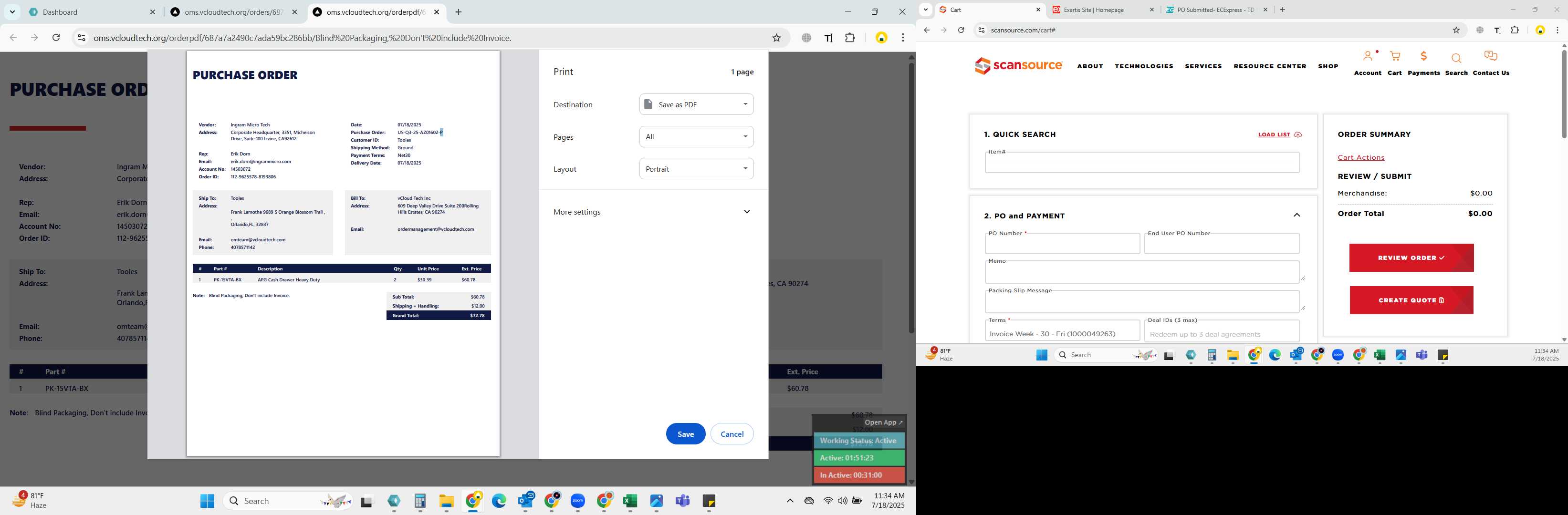
Task: Open the TECHNOLOGIES menu on ScanSource
Action: [1144, 66]
